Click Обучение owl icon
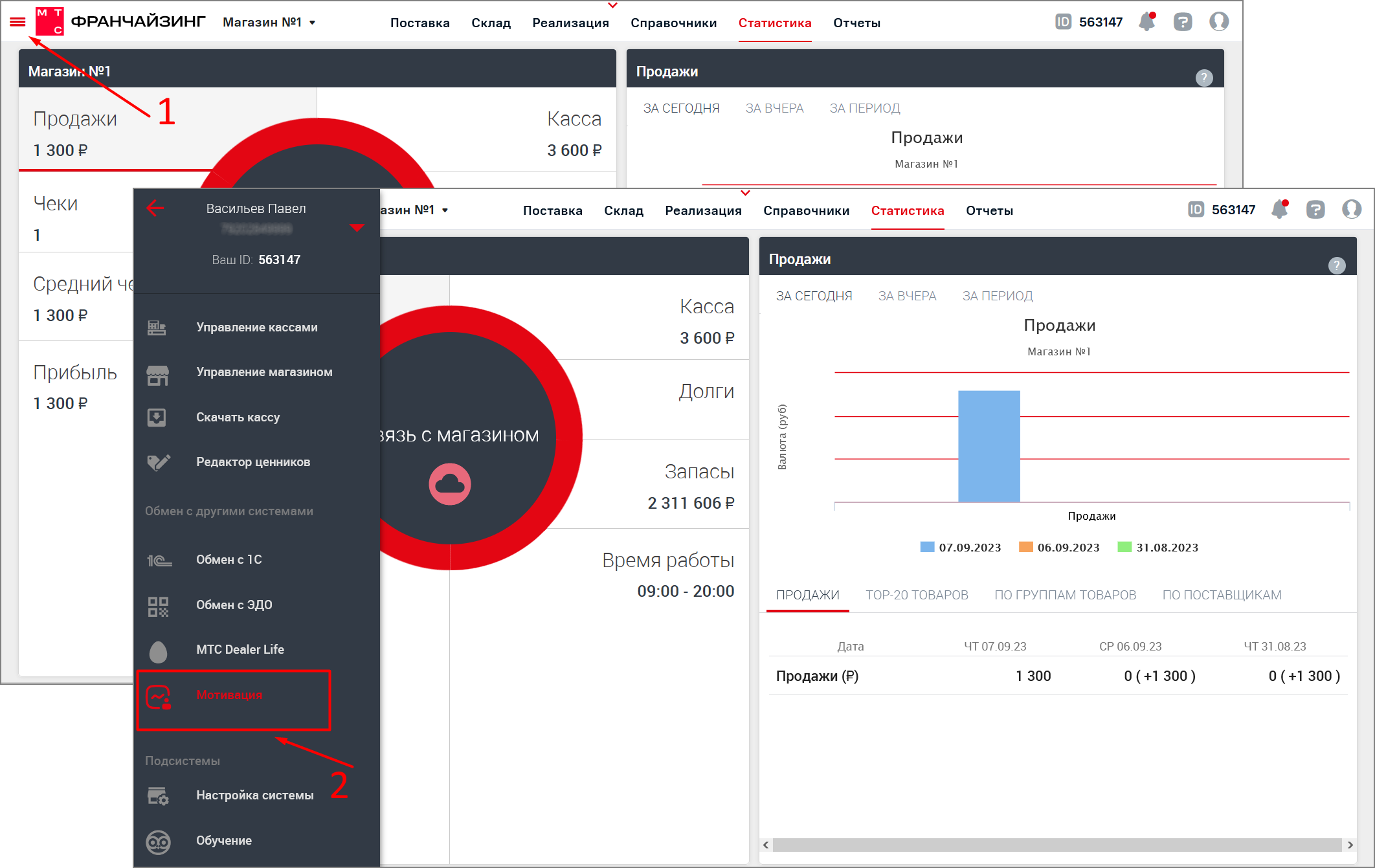 tap(158, 841)
